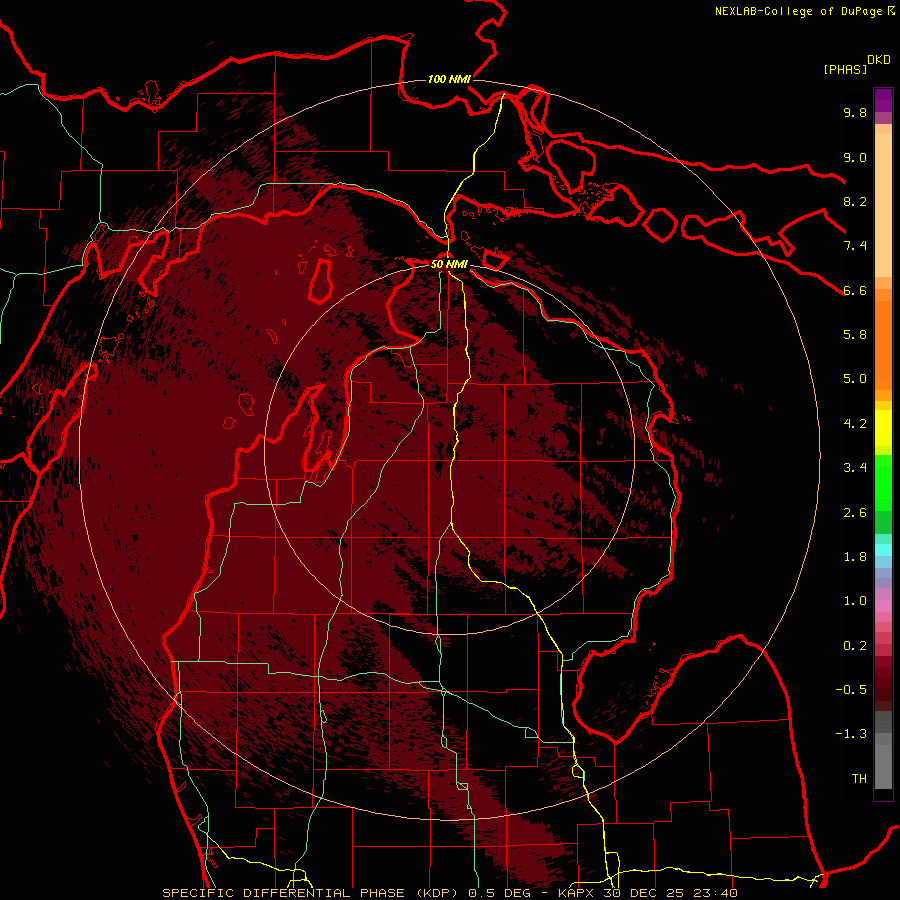Click the 2.6 legend value
This screenshot has width=900, height=900.
(x=855, y=513)
